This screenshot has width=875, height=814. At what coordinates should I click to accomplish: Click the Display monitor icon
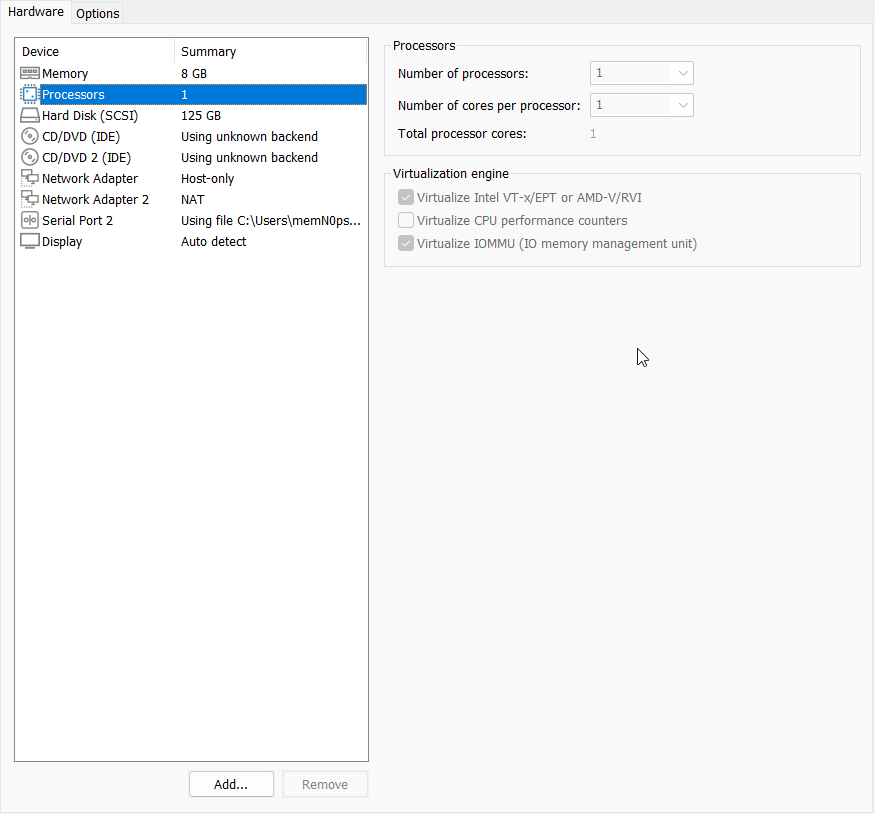(29, 241)
